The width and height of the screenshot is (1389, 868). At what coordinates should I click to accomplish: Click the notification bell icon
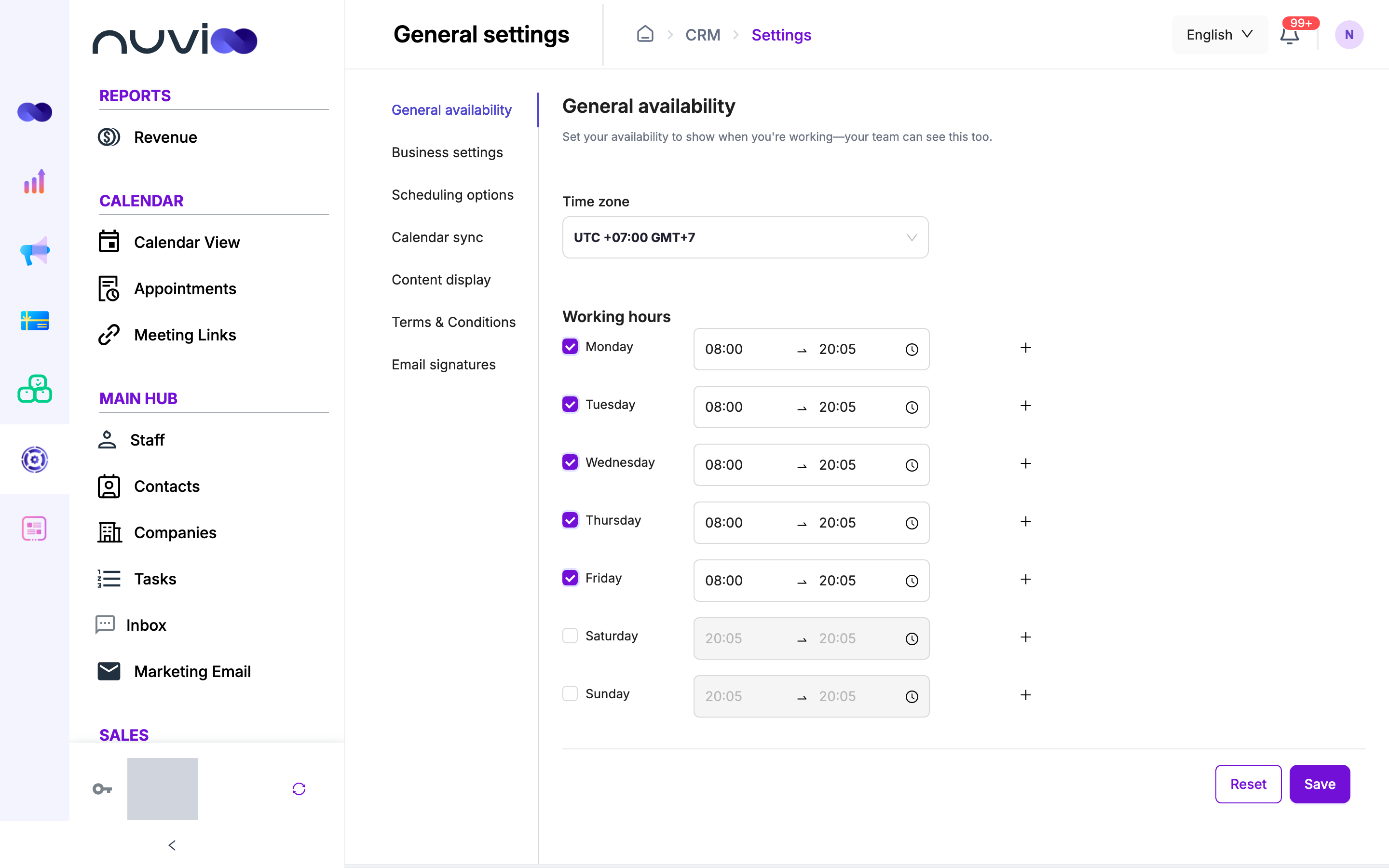pyautogui.click(x=1289, y=35)
